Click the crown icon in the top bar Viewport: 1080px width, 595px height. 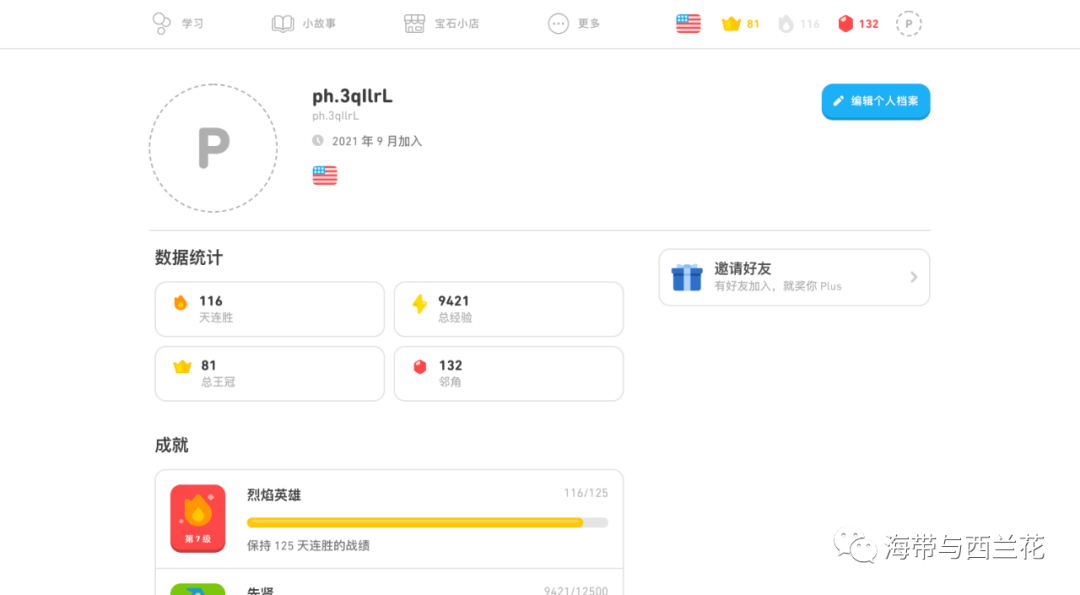[x=731, y=24]
